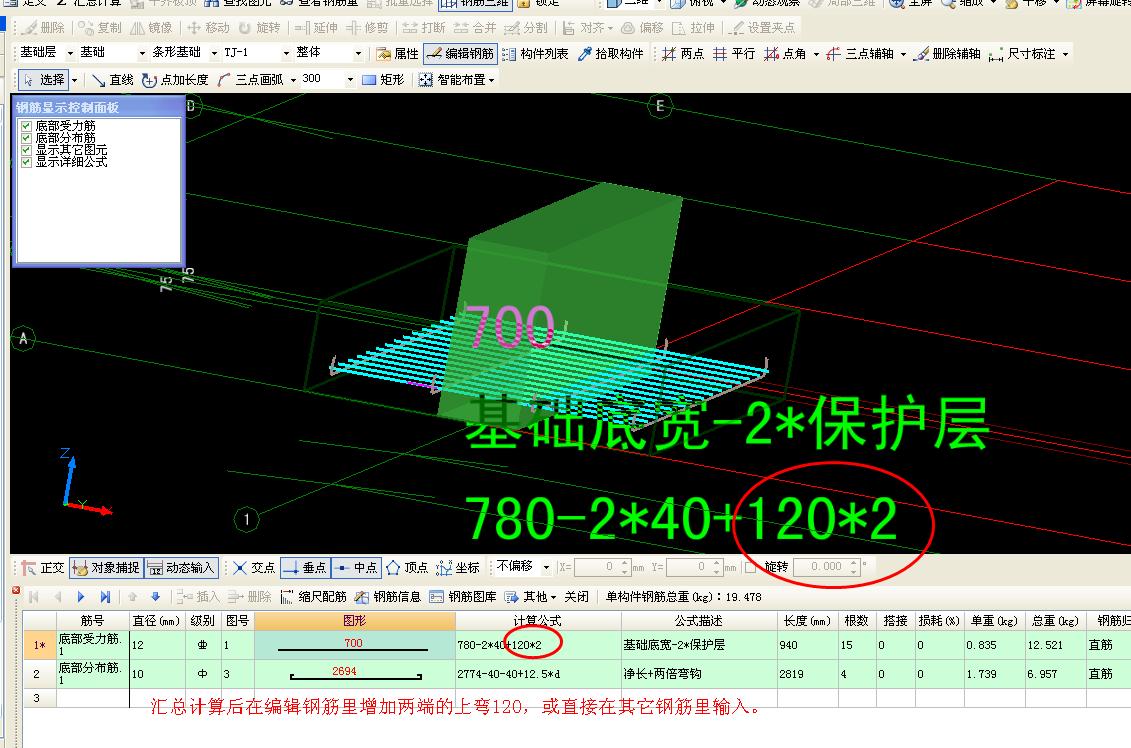Viewport: 1131px width, 748px height.
Task: Tick the 旋转 rotation checkbox
Action: (750, 567)
